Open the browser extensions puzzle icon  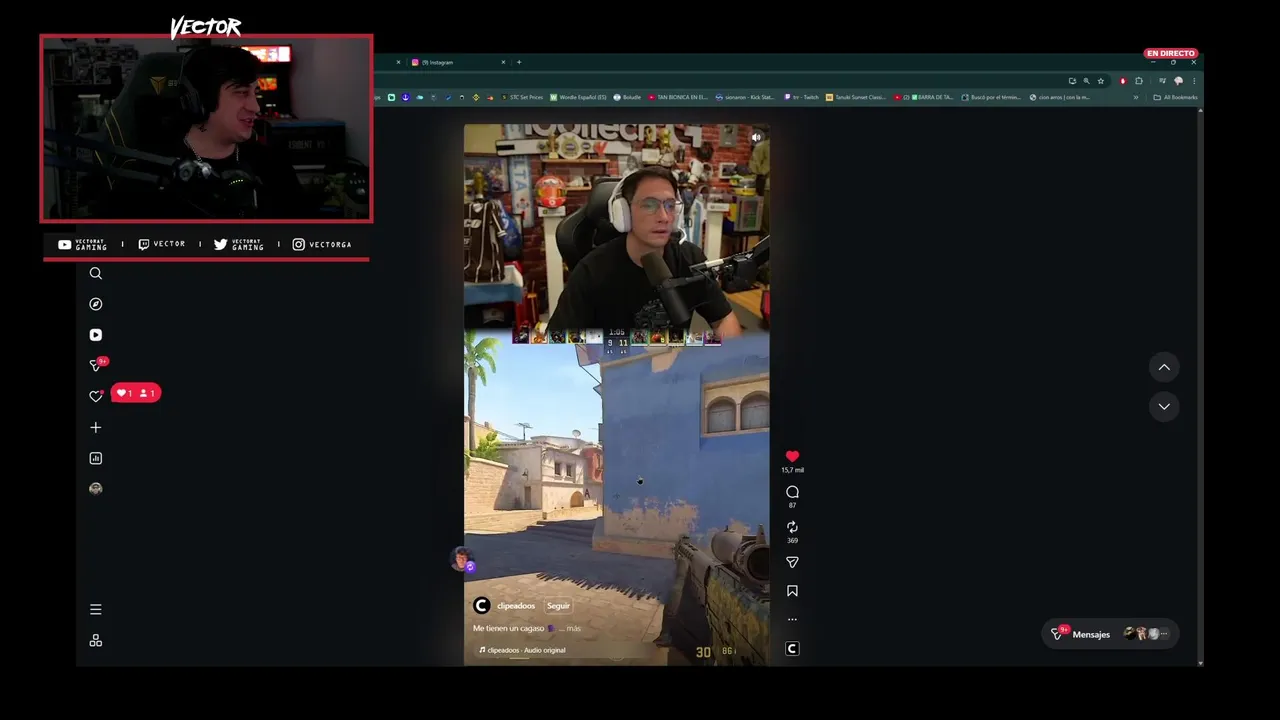pos(1138,81)
